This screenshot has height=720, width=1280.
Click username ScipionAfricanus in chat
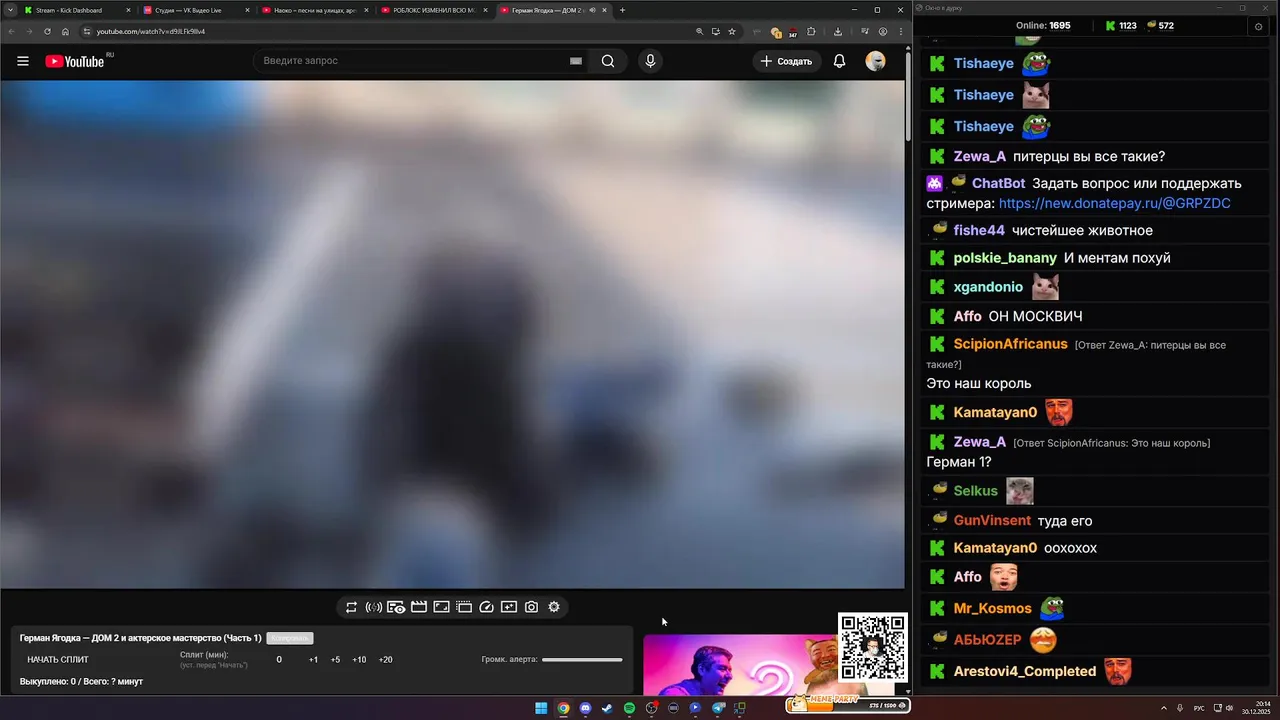(x=1011, y=344)
